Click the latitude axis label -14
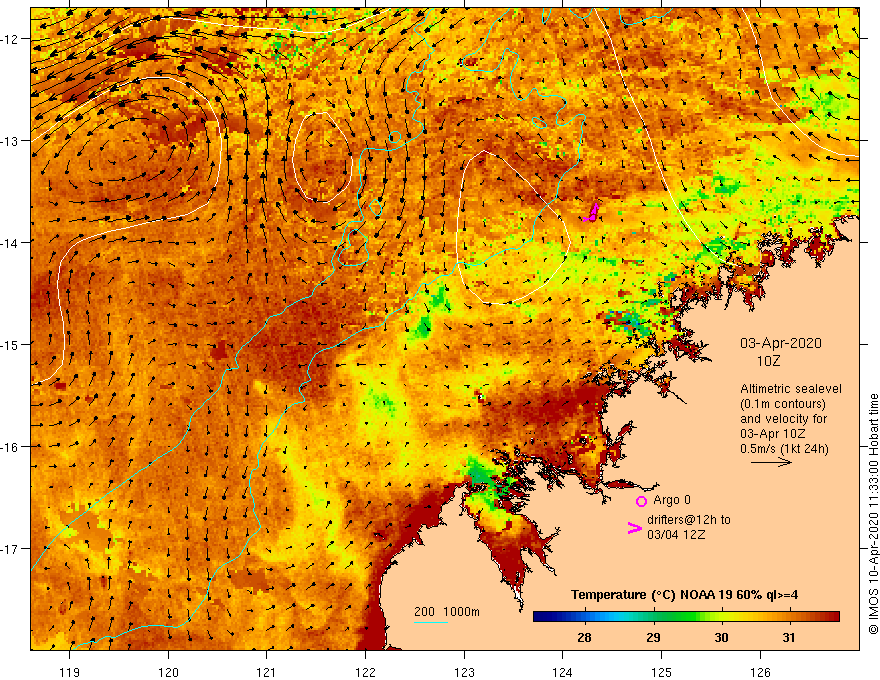880x680 pixels. click(11, 243)
